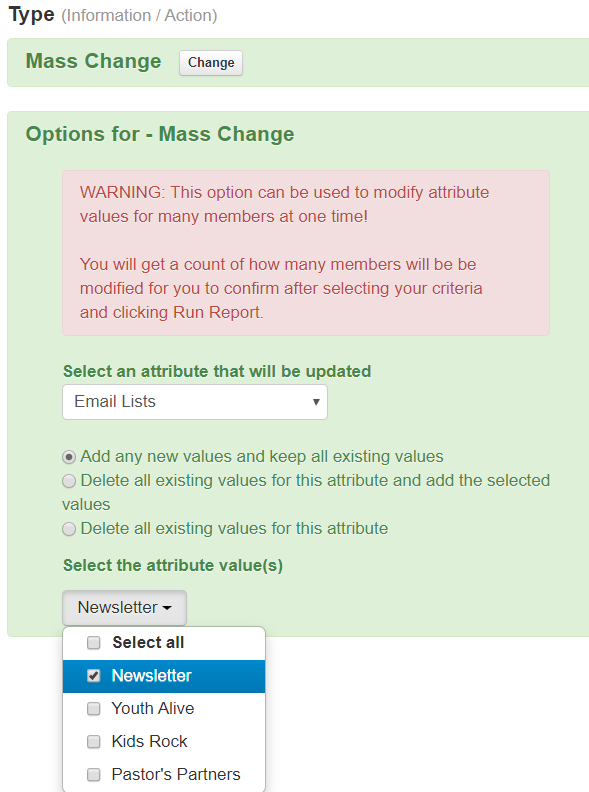Check the Pastor's Partners checkbox
589x792 pixels.
93,774
